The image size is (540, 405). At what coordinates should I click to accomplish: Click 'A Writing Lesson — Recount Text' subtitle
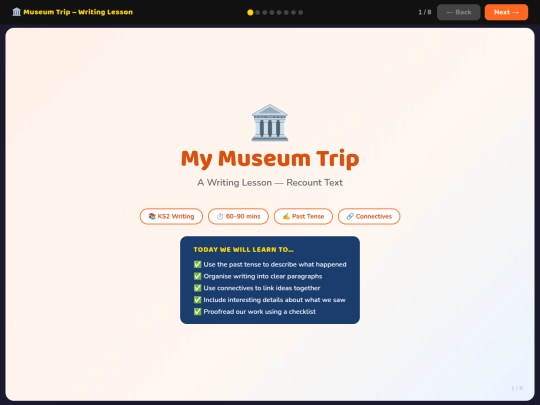tap(270, 183)
